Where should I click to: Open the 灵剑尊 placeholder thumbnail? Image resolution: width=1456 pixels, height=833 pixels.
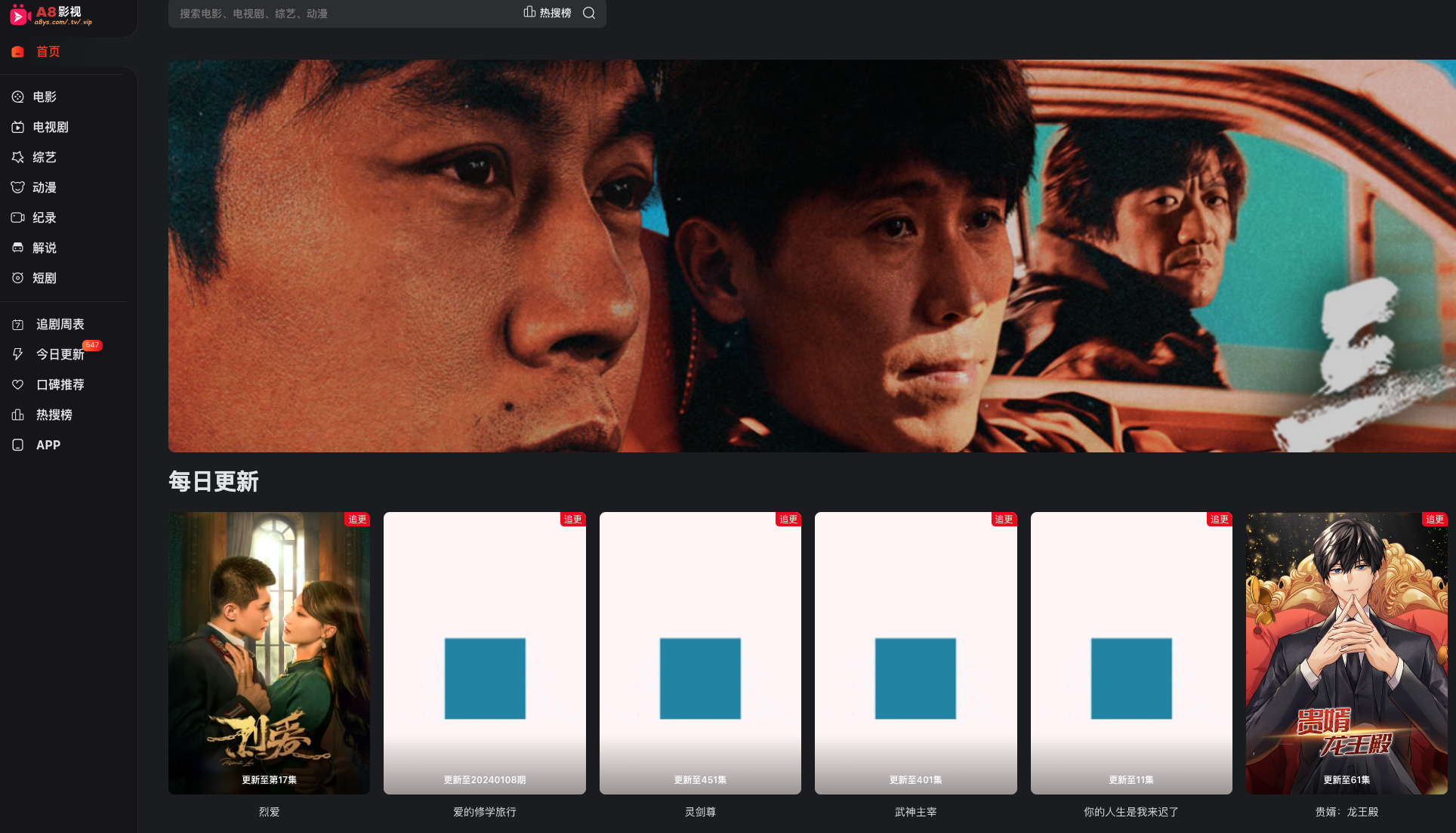click(700, 653)
